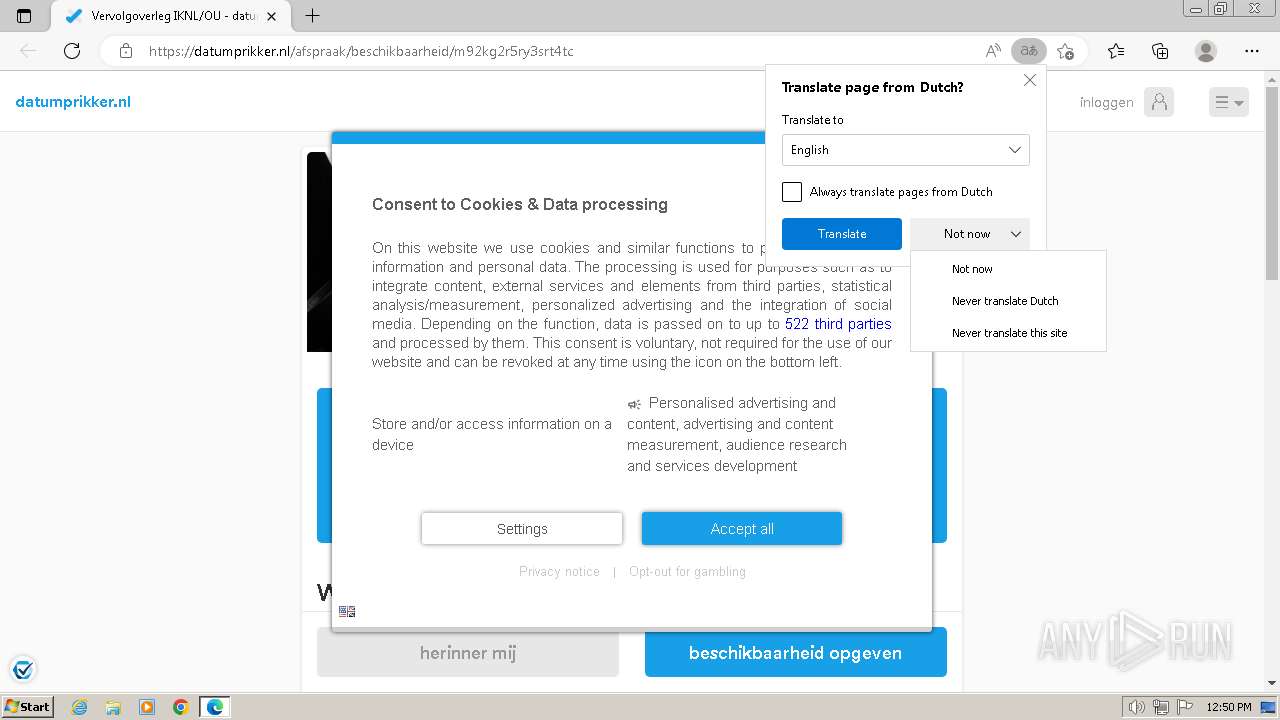
Task: Open tab actions menu icon
Action: point(24,16)
